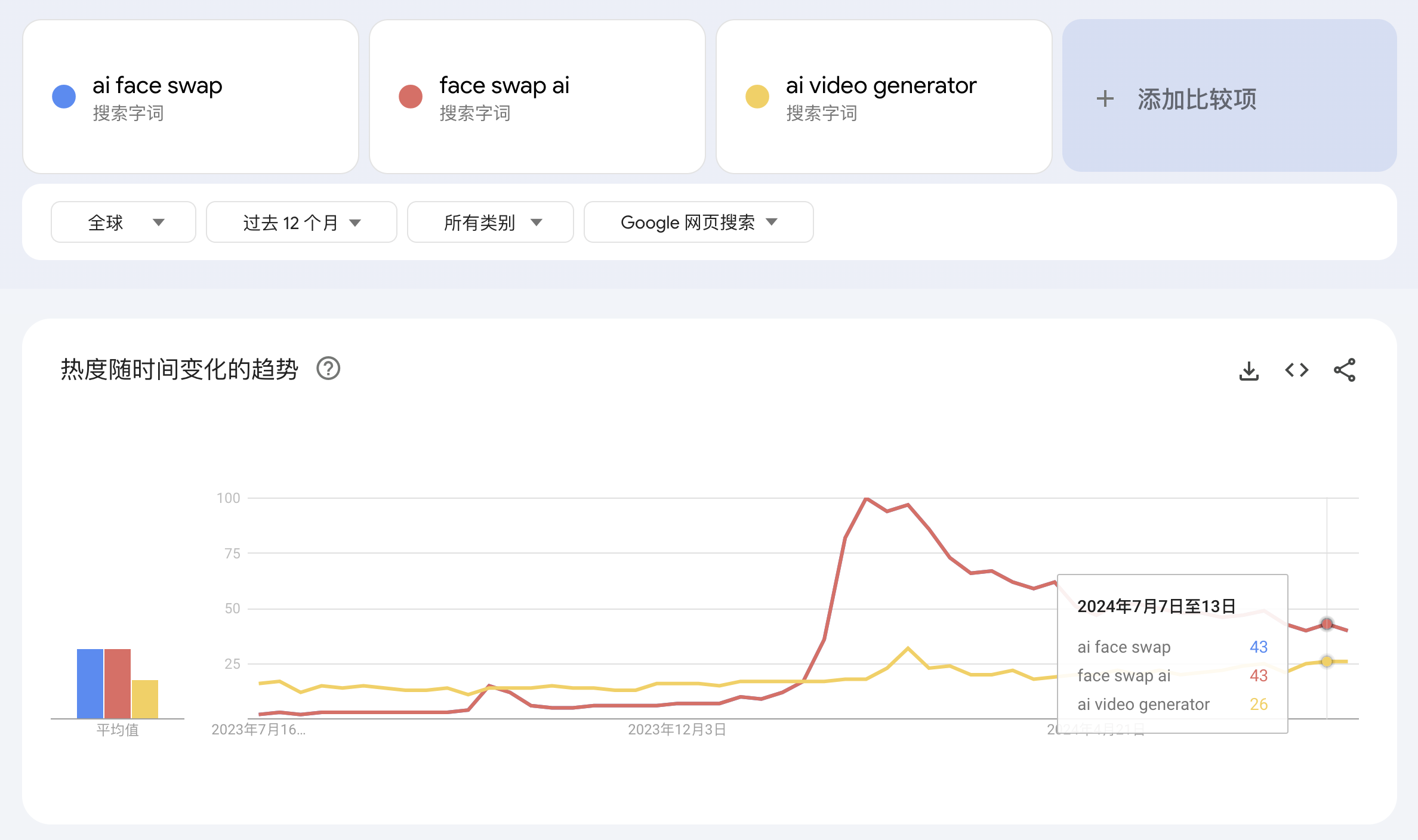Click the yellow dot for ai video generator
The width and height of the screenshot is (1418, 840).
pos(757,97)
